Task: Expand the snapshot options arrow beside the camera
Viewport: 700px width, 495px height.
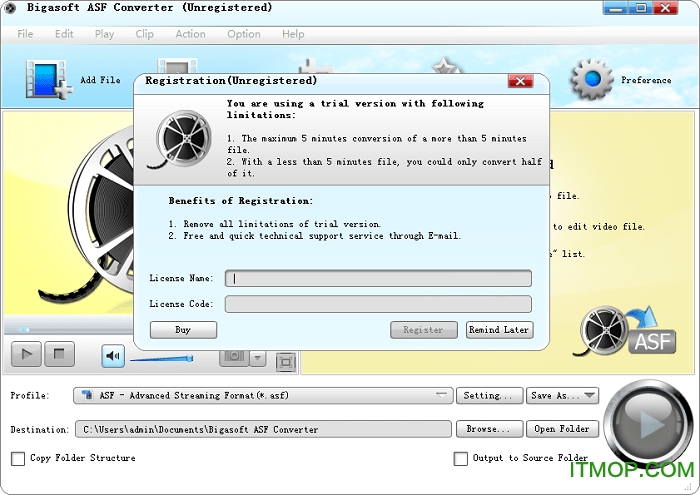Action: (x=257, y=357)
